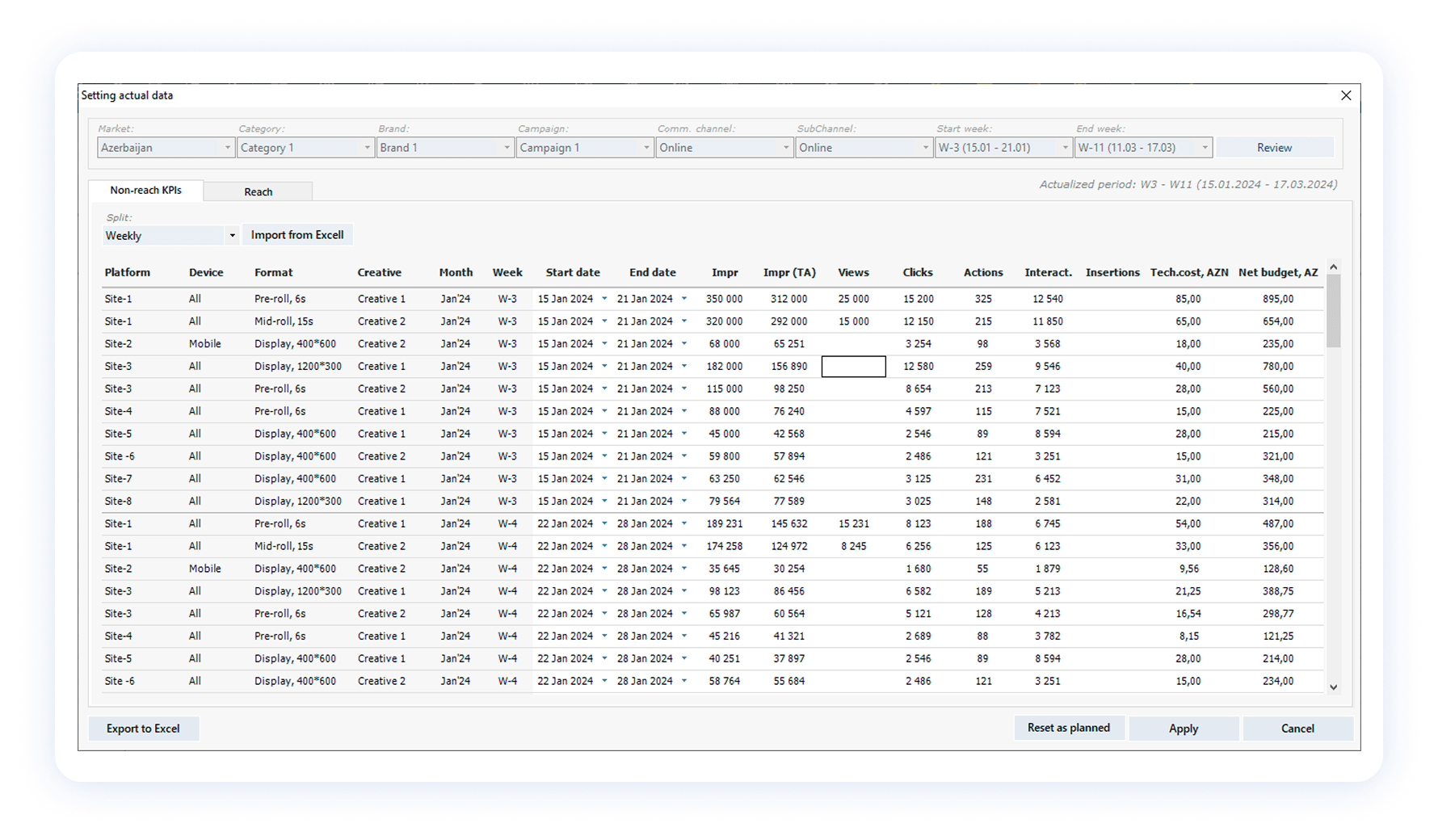Switch to the Reach tab
Screen dimensions: 1438x840
[x=259, y=191]
